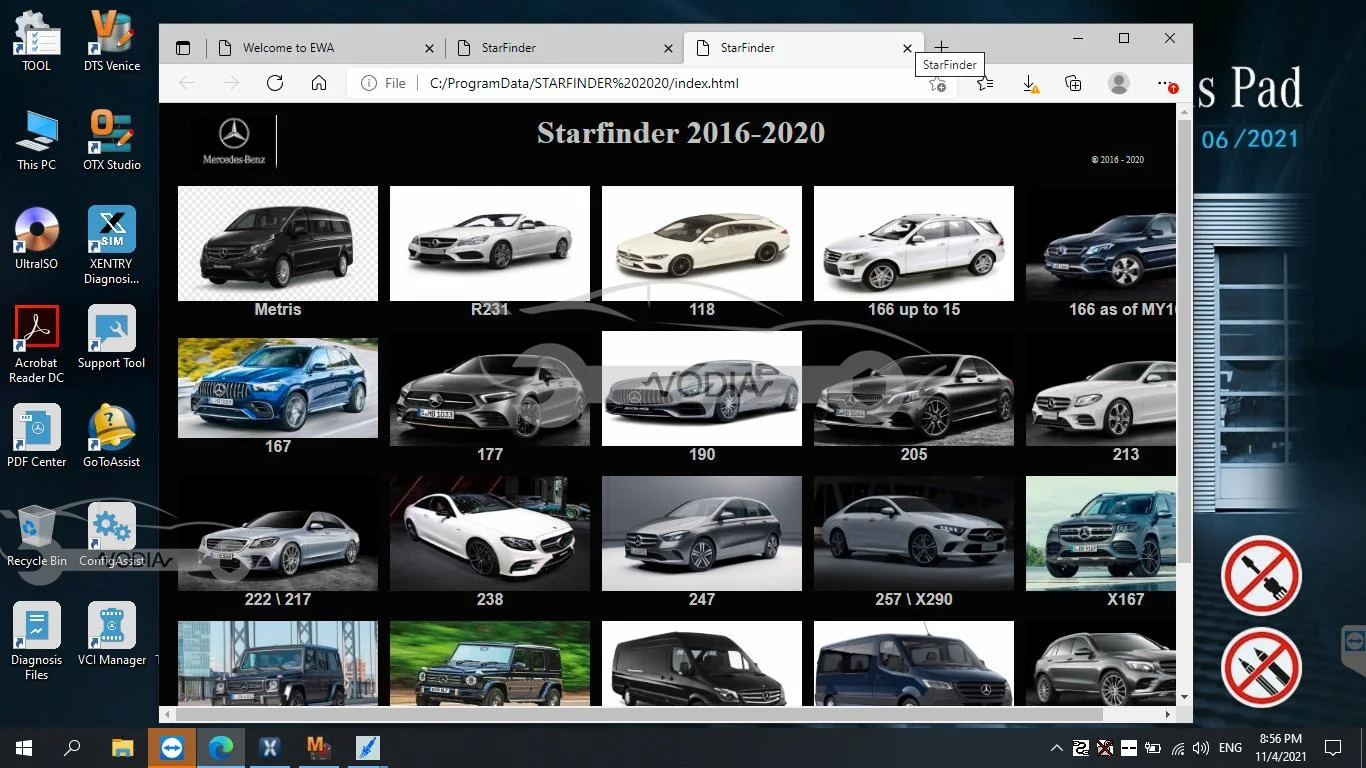Open the TeamViewer taskbar icon
Viewport: 1366px width, 768px height.
(x=172, y=747)
